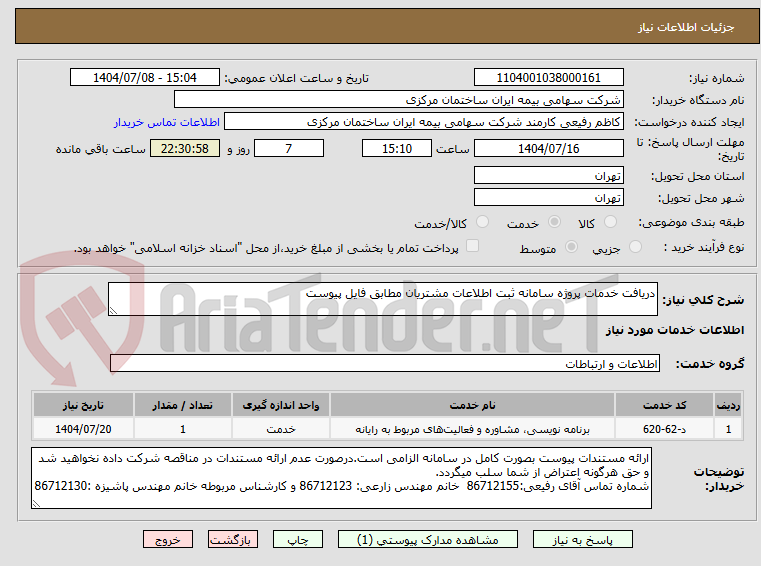The image size is (761, 566).
Task: Click the پاسخ به نیاز button
Action: pos(582,539)
